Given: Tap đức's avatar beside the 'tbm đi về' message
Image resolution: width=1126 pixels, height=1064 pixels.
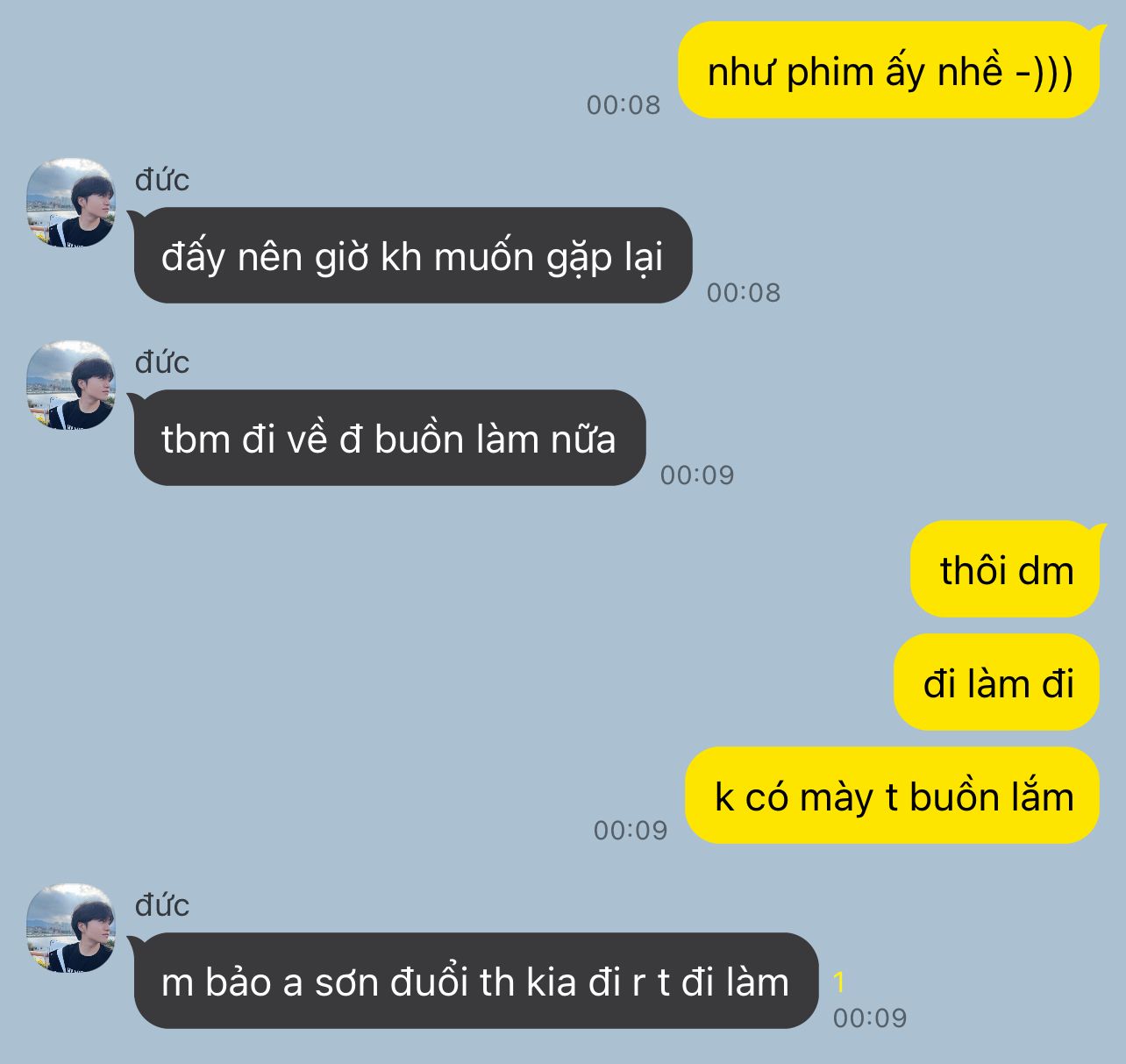Looking at the screenshot, I should [x=71, y=385].
